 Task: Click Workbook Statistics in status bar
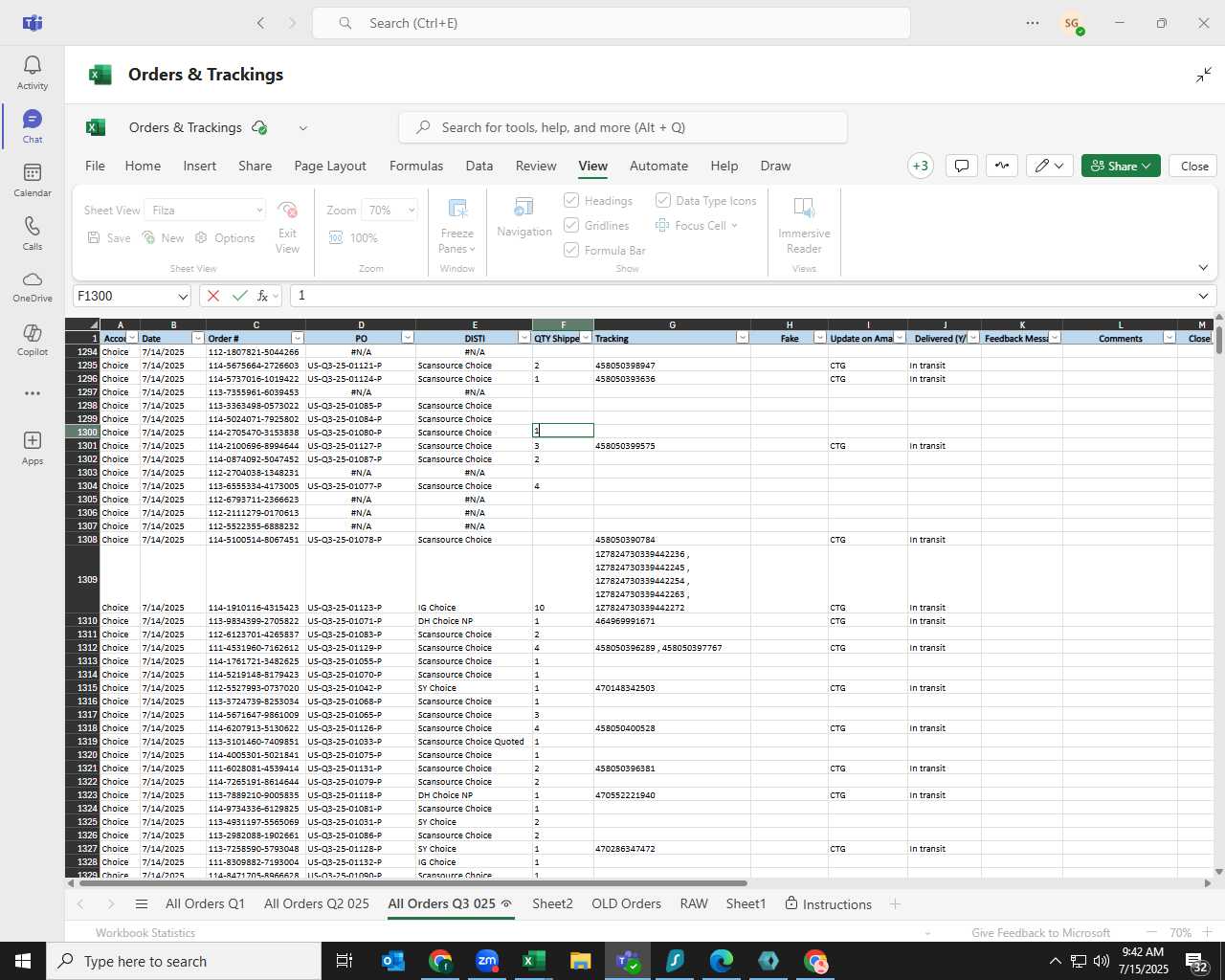(x=145, y=932)
